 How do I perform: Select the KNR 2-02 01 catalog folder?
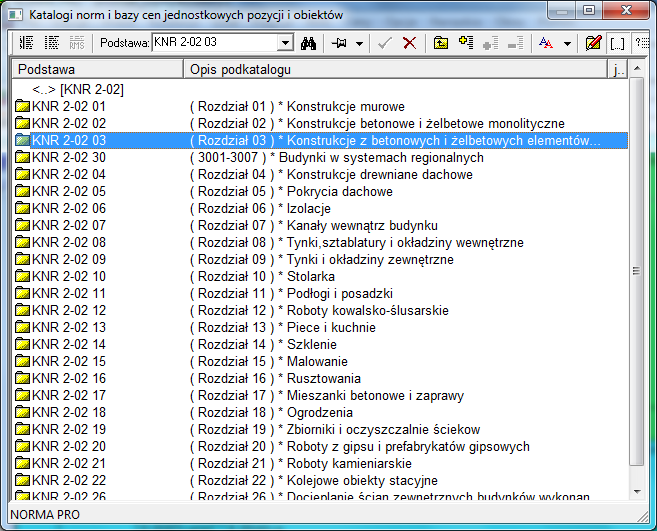tap(68, 106)
